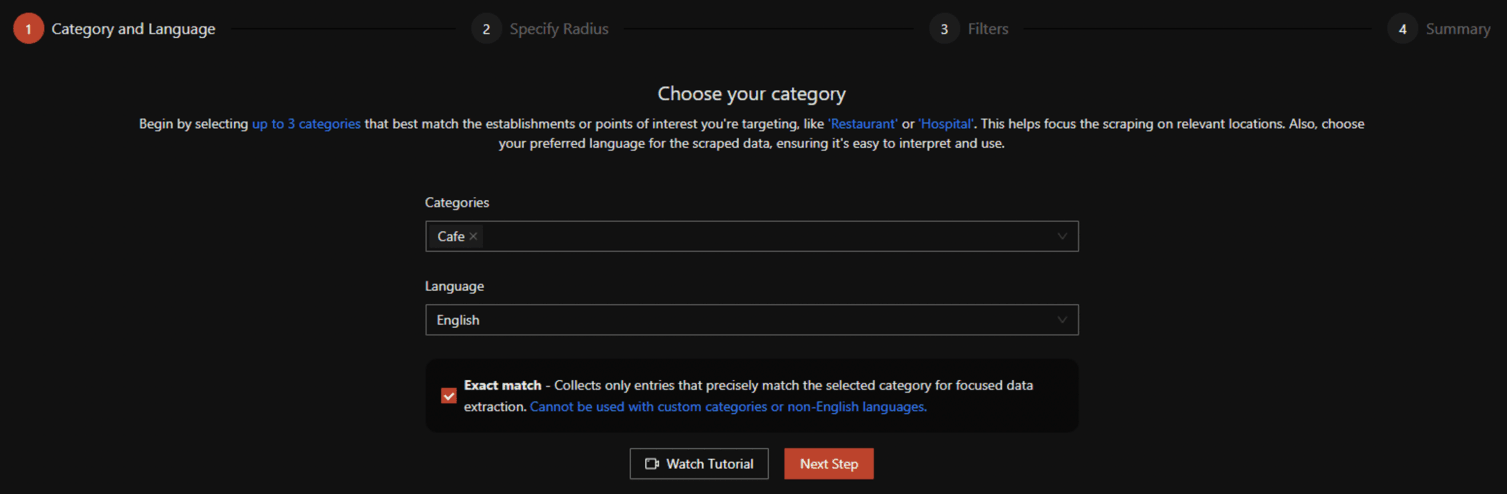The image size is (1507, 494).
Task: Open the Summary step label
Action: [1458, 29]
